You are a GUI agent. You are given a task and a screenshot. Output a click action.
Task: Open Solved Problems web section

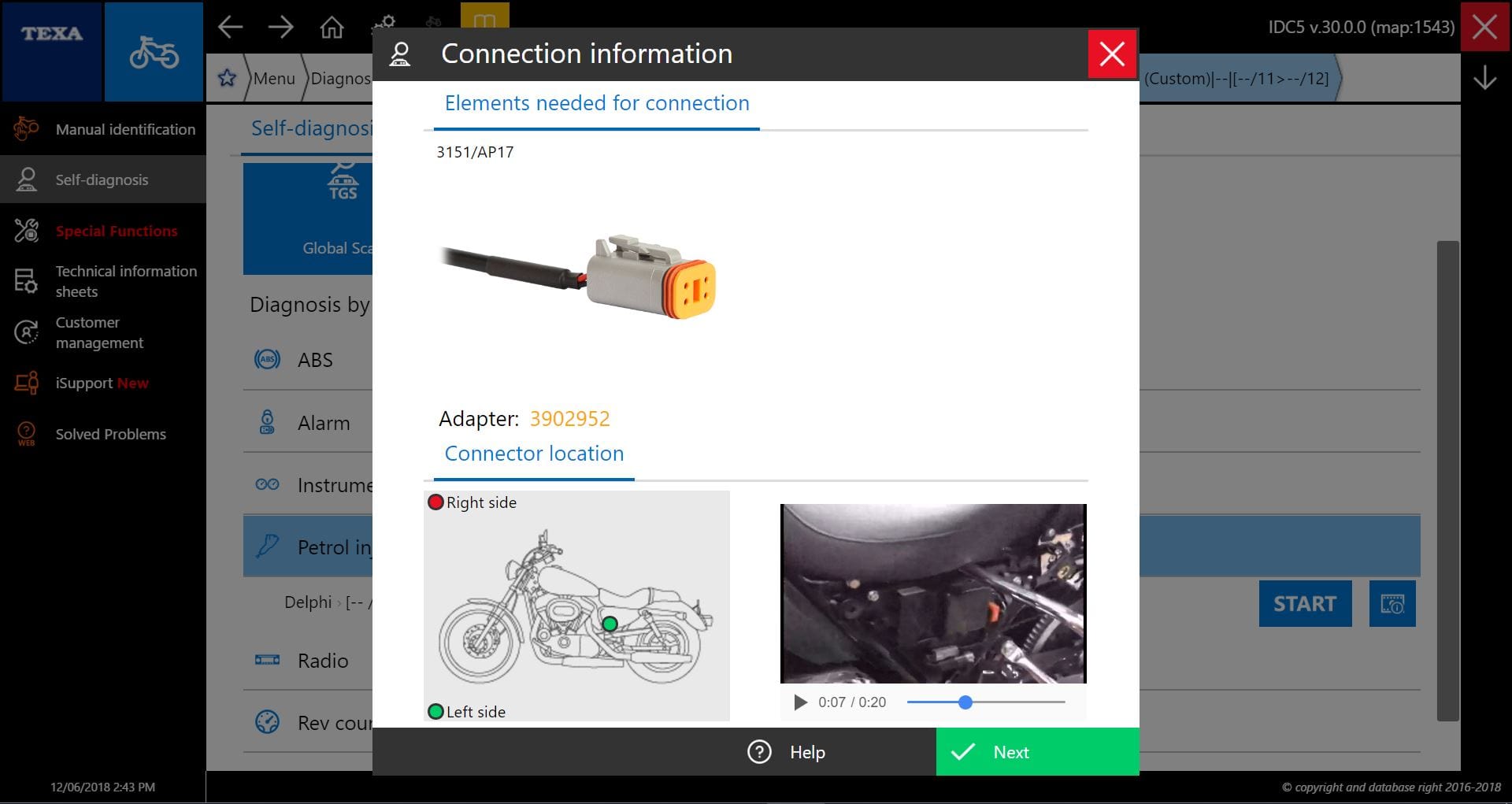click(x=110, y=434)
